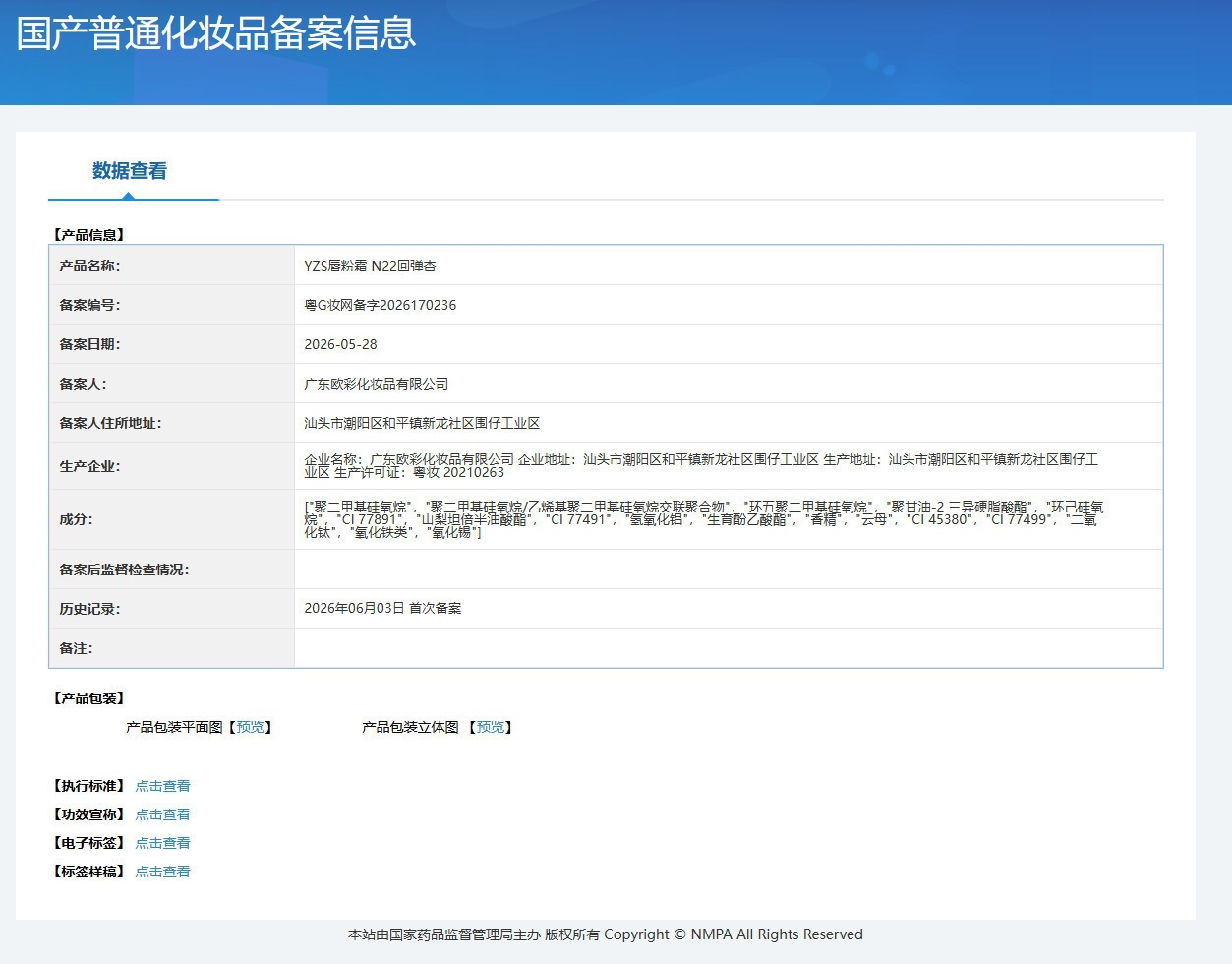Screen dimensions: 1232x964
Task: Click the 产品信息 section heading
Action: 88,235
